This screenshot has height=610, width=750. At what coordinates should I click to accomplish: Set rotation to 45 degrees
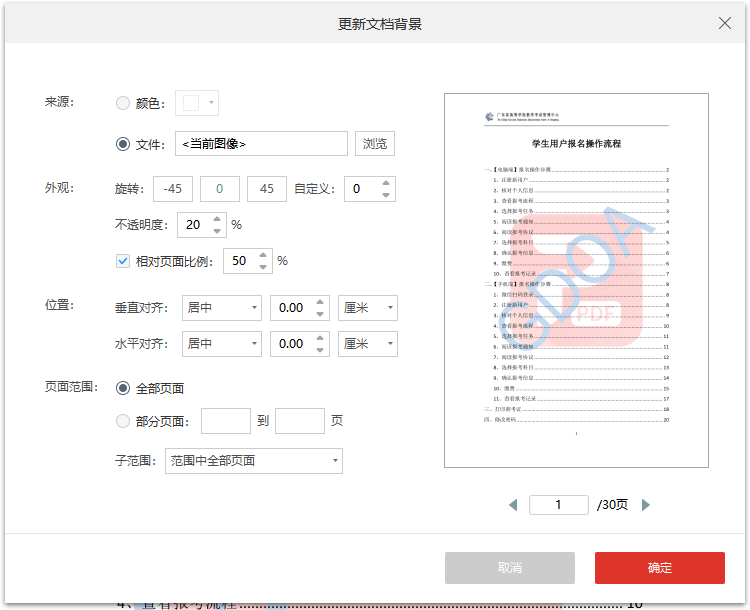pyautogui.click(x=266, y=189)
